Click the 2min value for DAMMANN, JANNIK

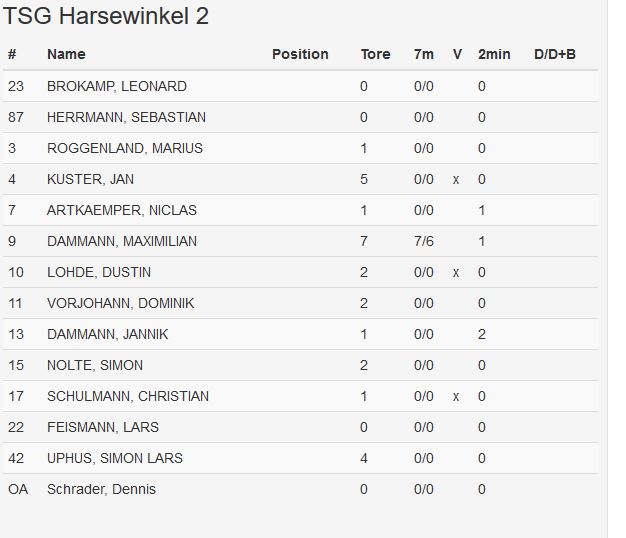pos(482,334)
